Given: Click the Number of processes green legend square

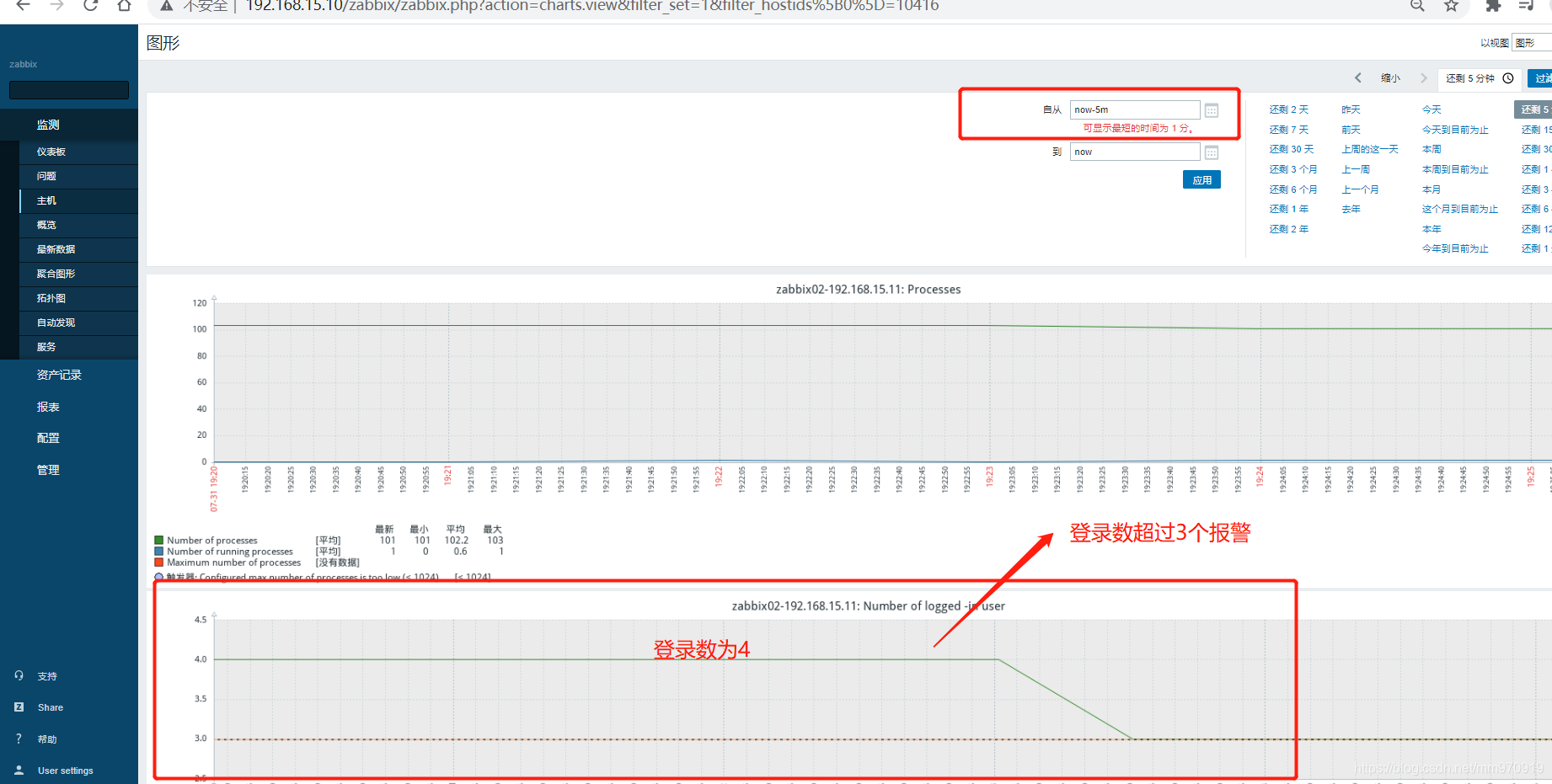Looking at the screenshot, I should tap(158, 541).
